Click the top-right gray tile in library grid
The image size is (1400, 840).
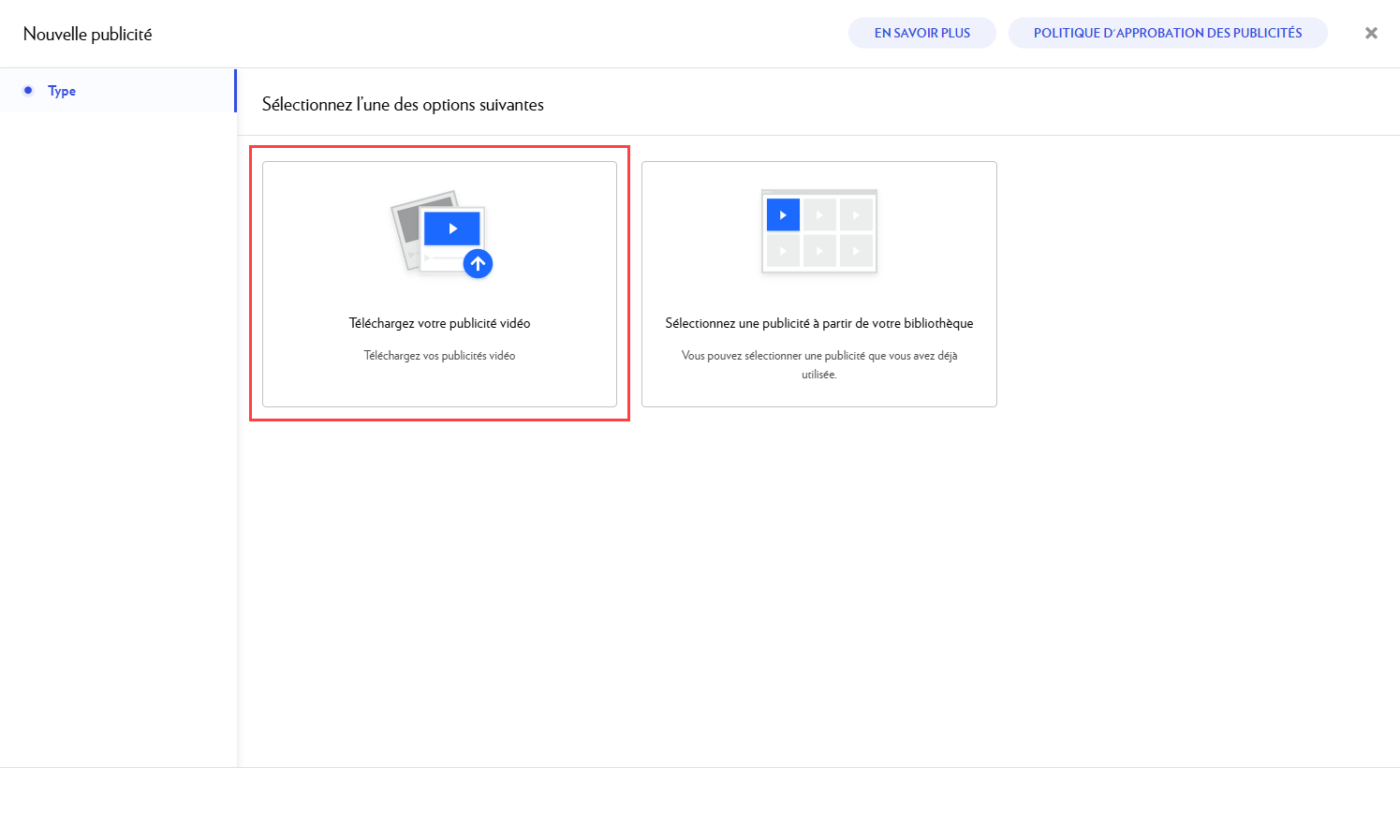(x=856, y=214)
